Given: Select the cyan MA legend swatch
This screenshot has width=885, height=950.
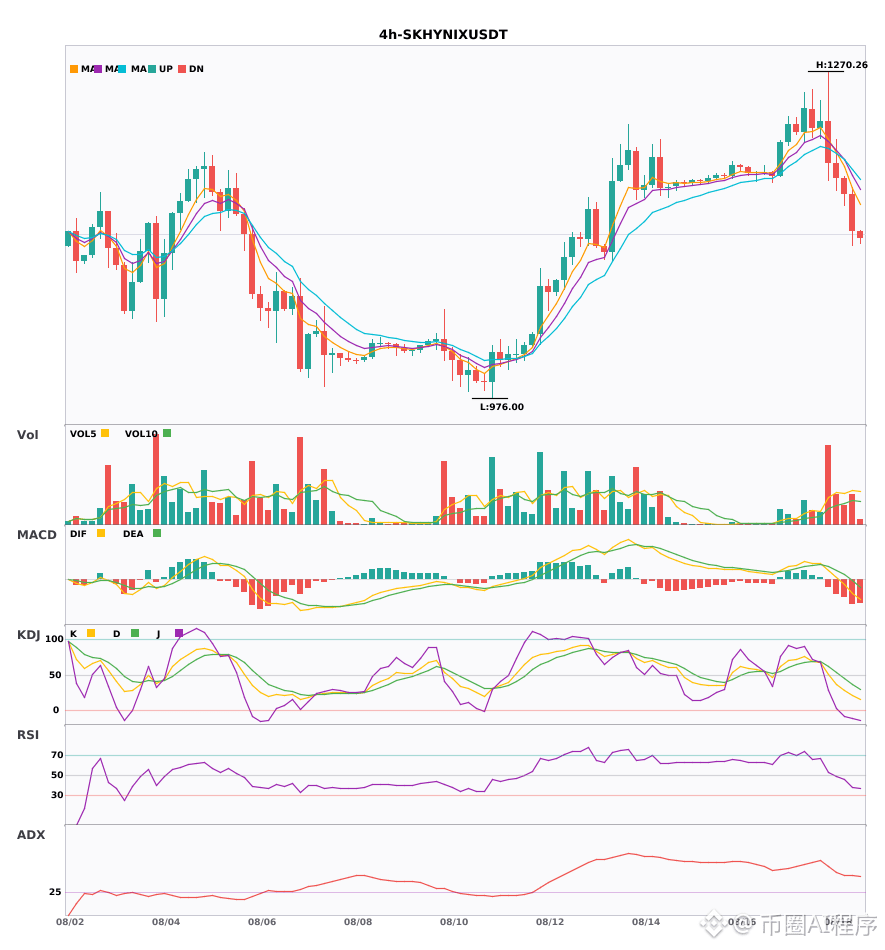Looking at the screenshot, I should click(x=122, y=69).
